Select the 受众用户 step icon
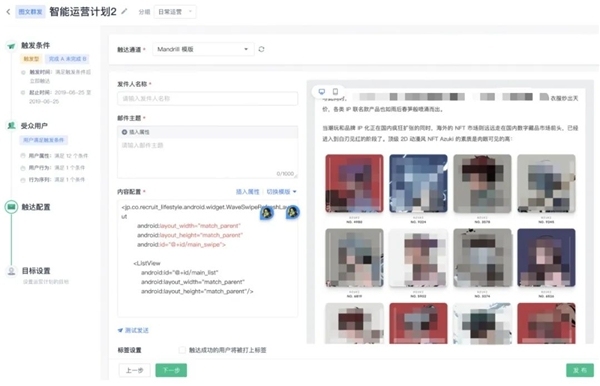Screen dimensions: 600x386 pos(11,125)
